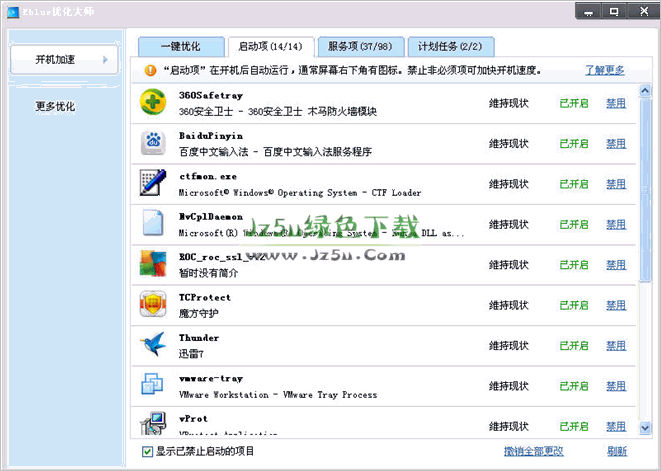Click the vertical scrollbar thumb

(645, 190)
